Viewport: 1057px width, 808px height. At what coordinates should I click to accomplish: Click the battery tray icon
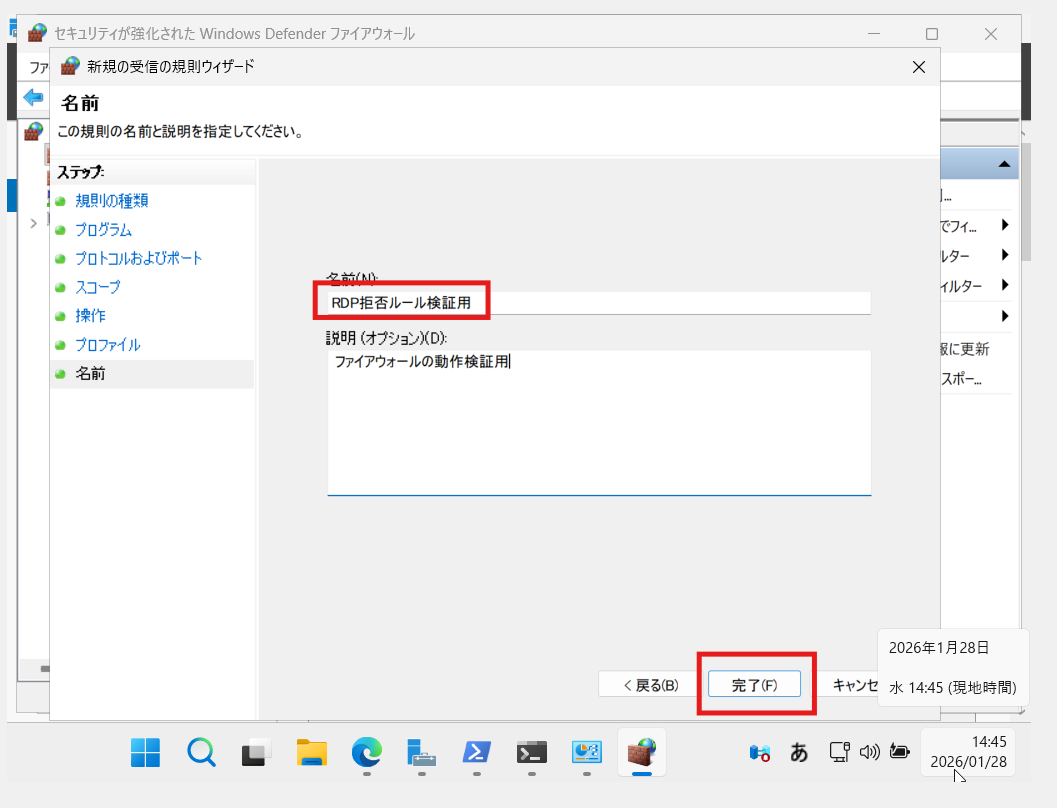tap(899, 751)
